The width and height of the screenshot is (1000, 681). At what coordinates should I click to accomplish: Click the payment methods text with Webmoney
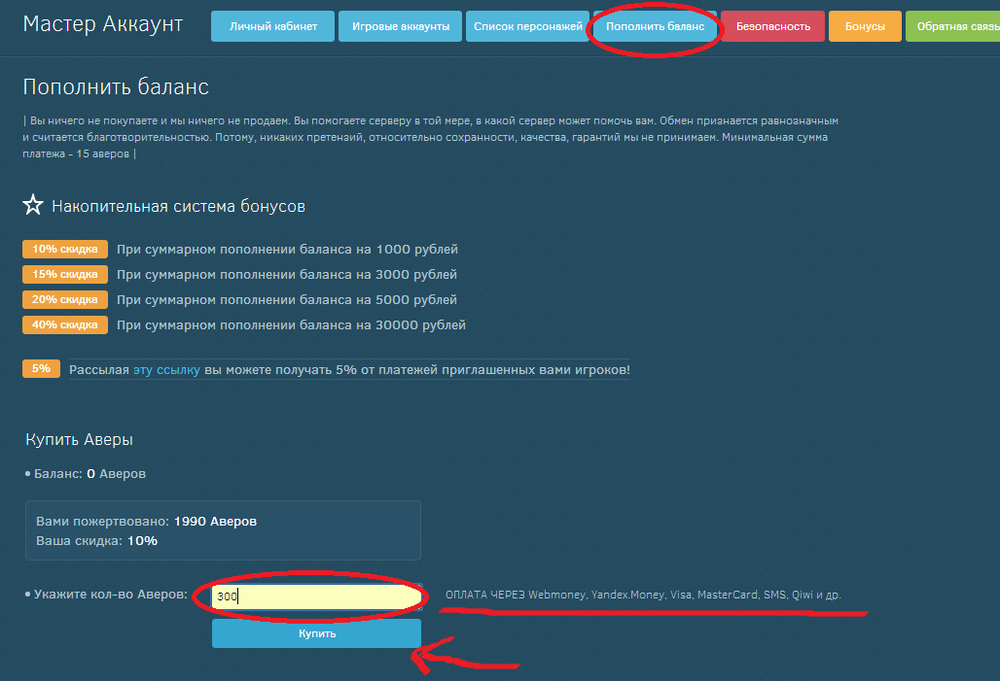click(x=643, y=595)
